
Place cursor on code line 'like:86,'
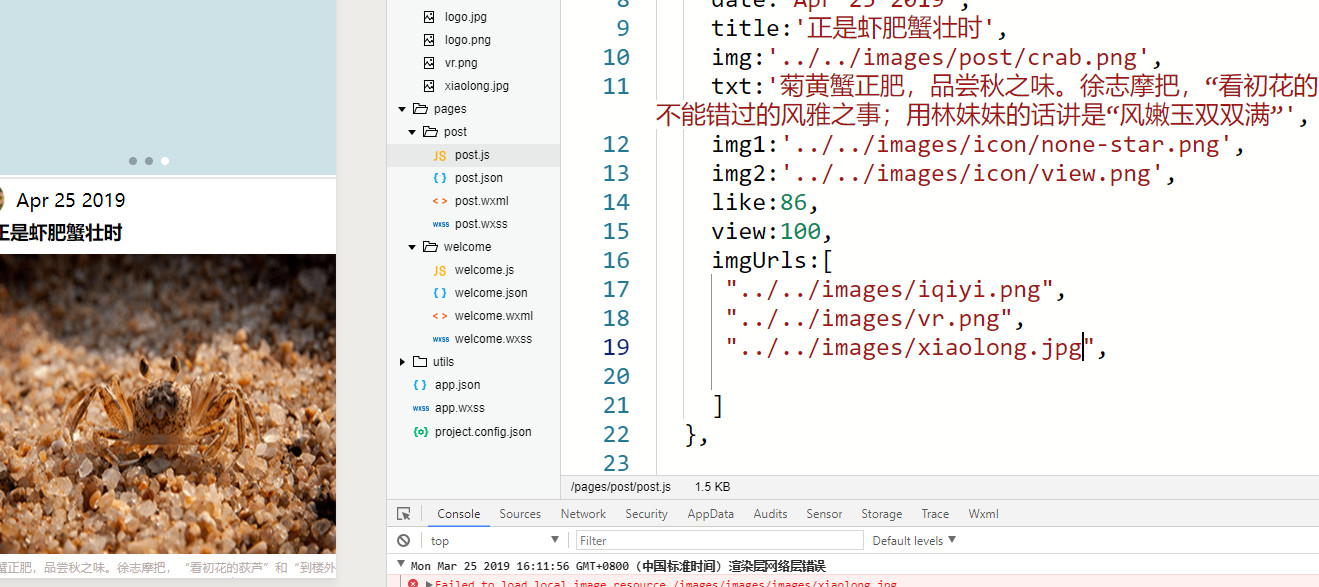[x=765, y=203]
